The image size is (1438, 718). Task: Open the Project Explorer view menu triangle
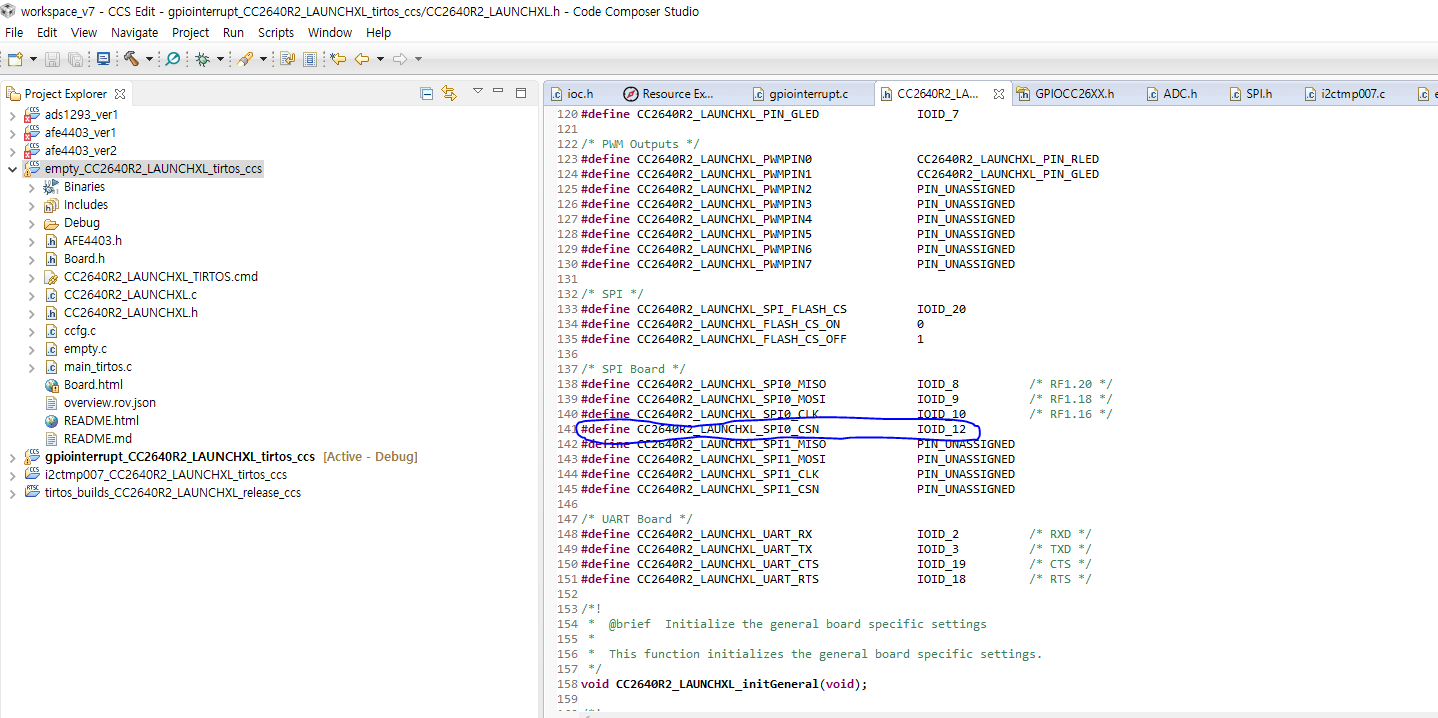478,92
